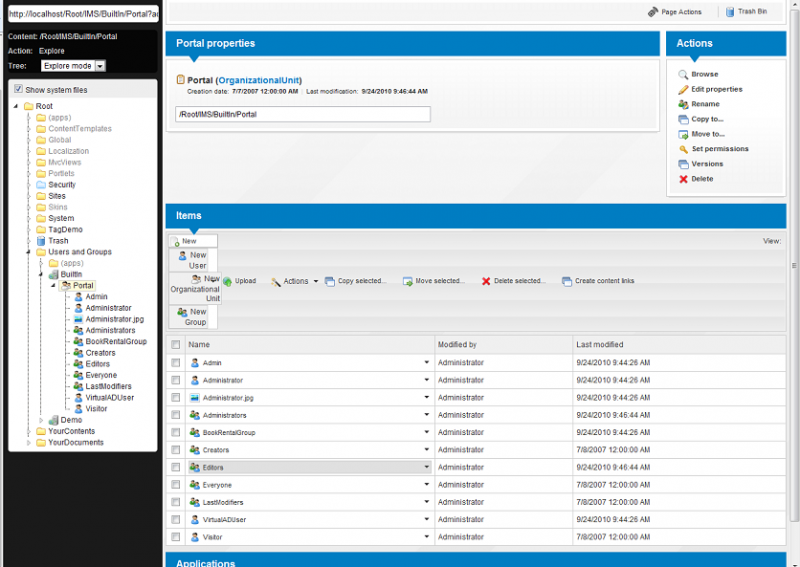Click the vertical page scrollbar
Image resolution: width=800 pixels, height=567 pixels.
click(794, 265)
